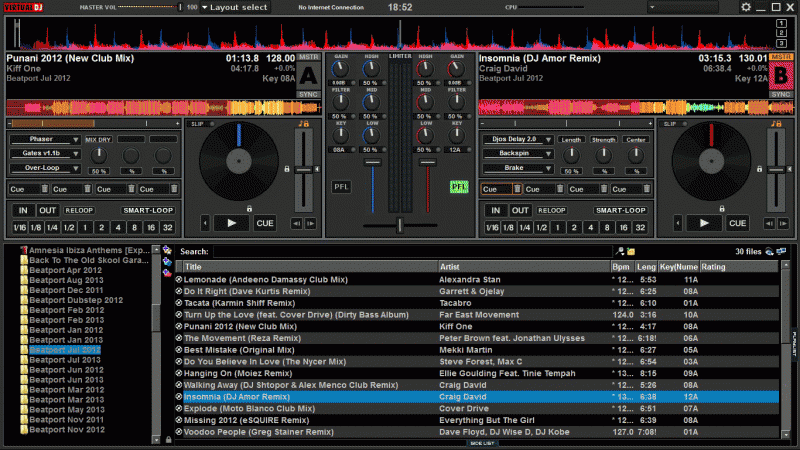800x450 pixels.
Task: Click the CUE button on deck A
Action: 265,223
